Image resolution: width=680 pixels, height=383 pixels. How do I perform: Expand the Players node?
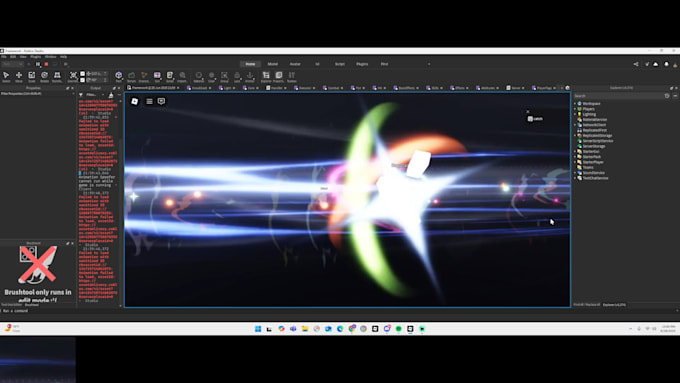(575, 109)
